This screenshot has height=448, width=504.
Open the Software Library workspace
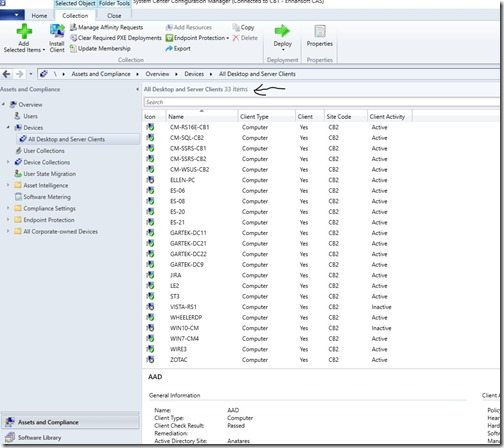70,437
